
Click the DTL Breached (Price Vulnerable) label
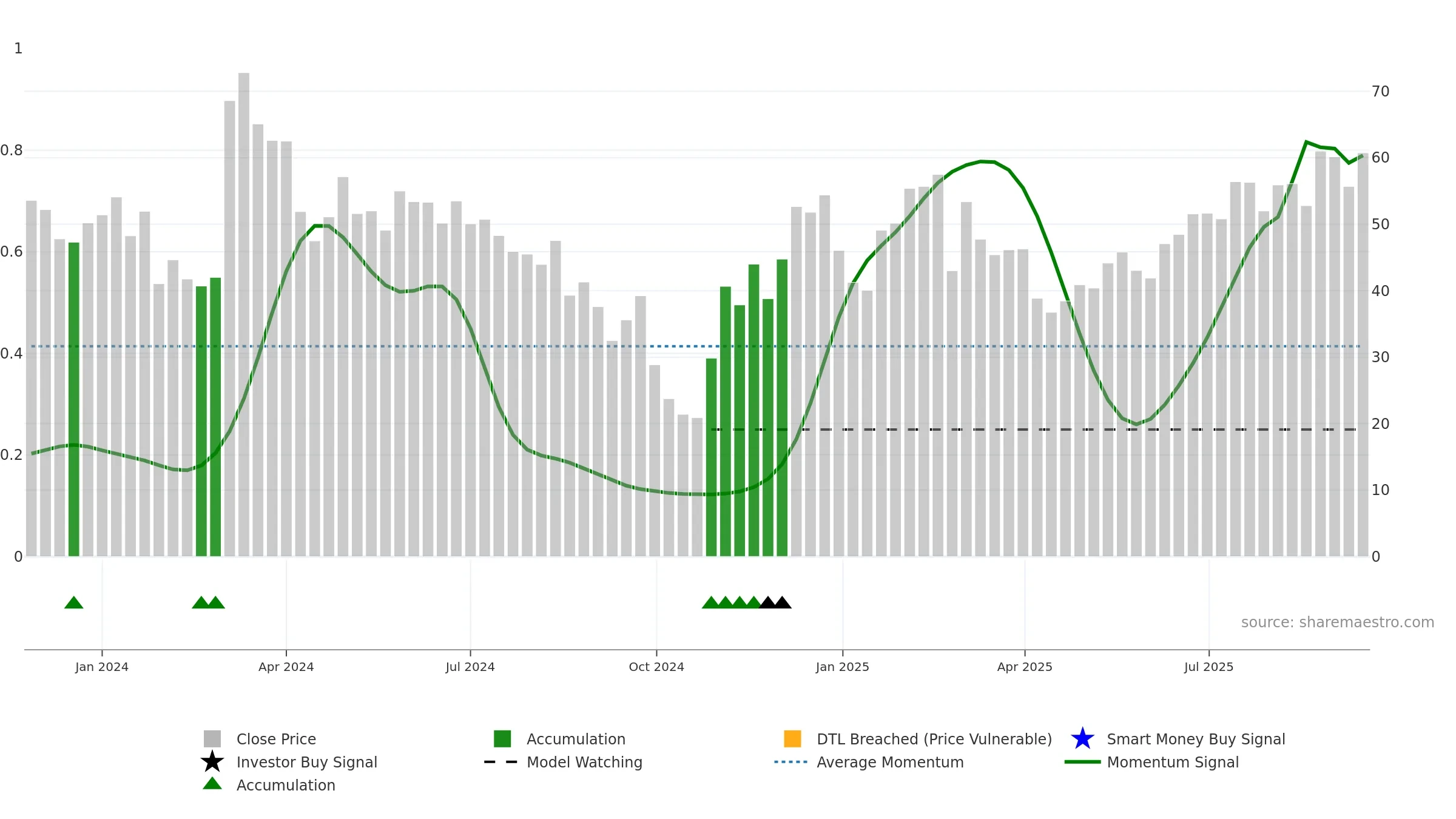click(934, 739)
